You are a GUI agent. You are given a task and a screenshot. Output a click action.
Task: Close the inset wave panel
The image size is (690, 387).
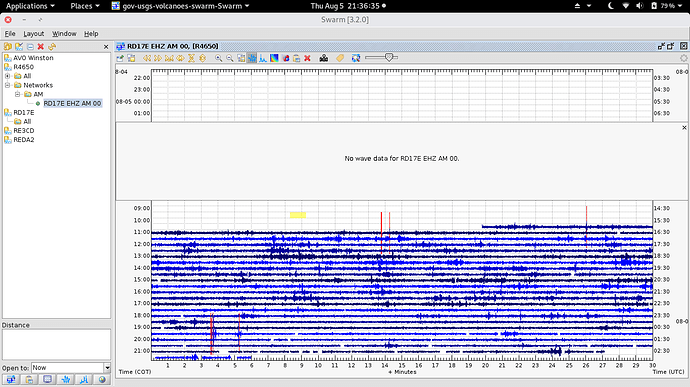pos(684,128)
